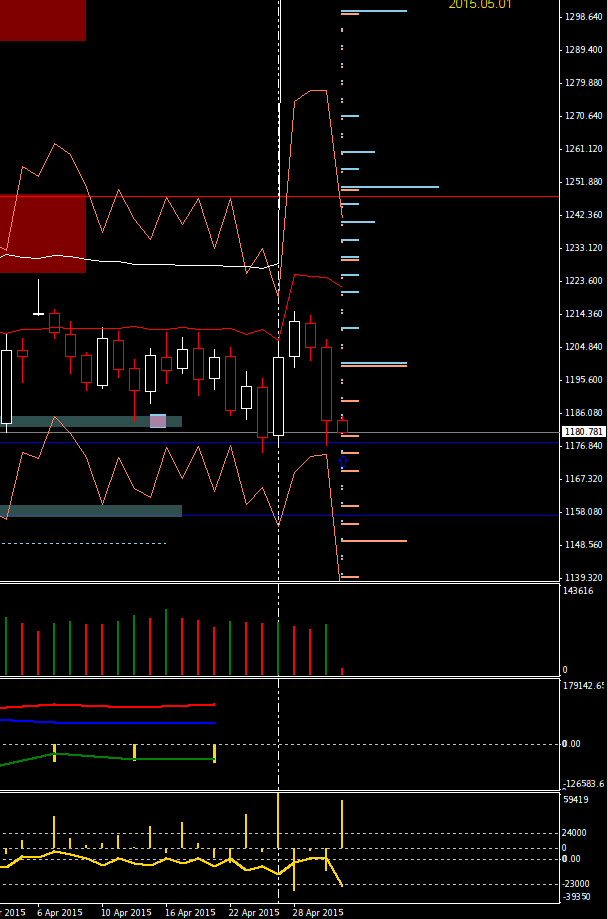Click price axis value 1186.080
Screen dimensions: 608x919
click(583, 413)
